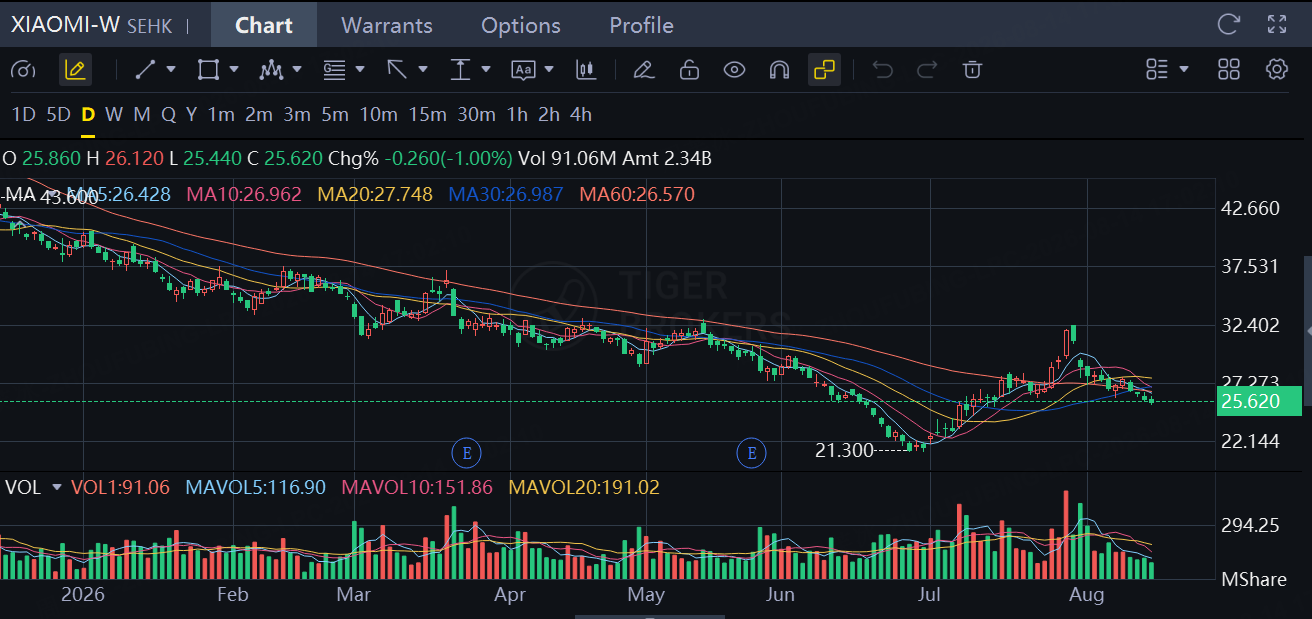Viewport: 1312px width, 619px height.
Task: Select the 15m interval
Action: 427,115
